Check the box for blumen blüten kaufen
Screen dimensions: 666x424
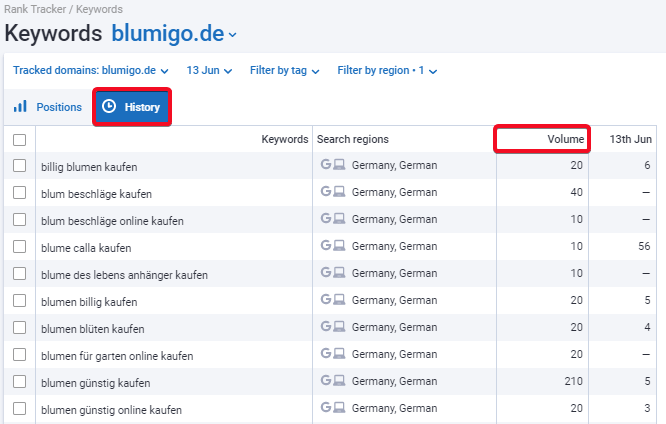[19, 328]
